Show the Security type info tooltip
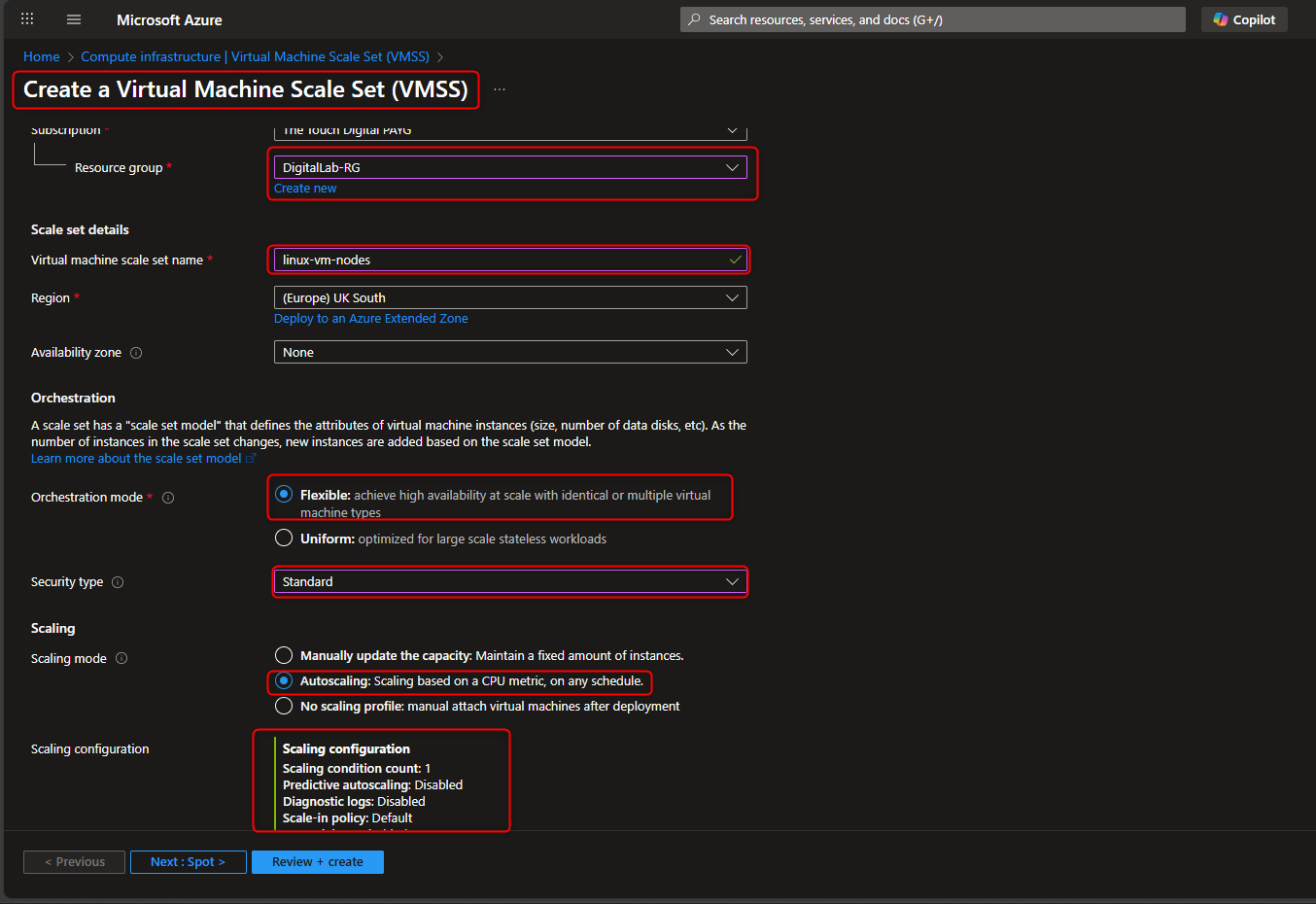1316x904 pixels. pyautogui.click(x=117, y=581)
